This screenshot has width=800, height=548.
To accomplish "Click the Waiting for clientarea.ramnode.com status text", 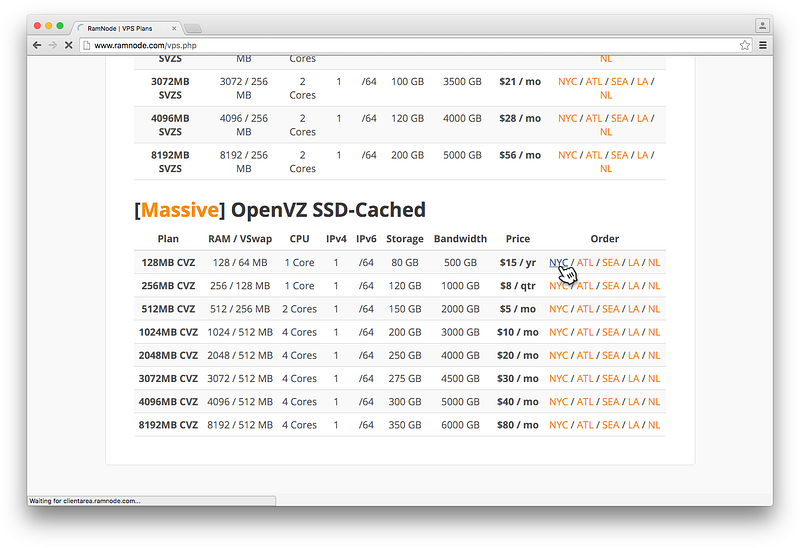I will point(85,501).
